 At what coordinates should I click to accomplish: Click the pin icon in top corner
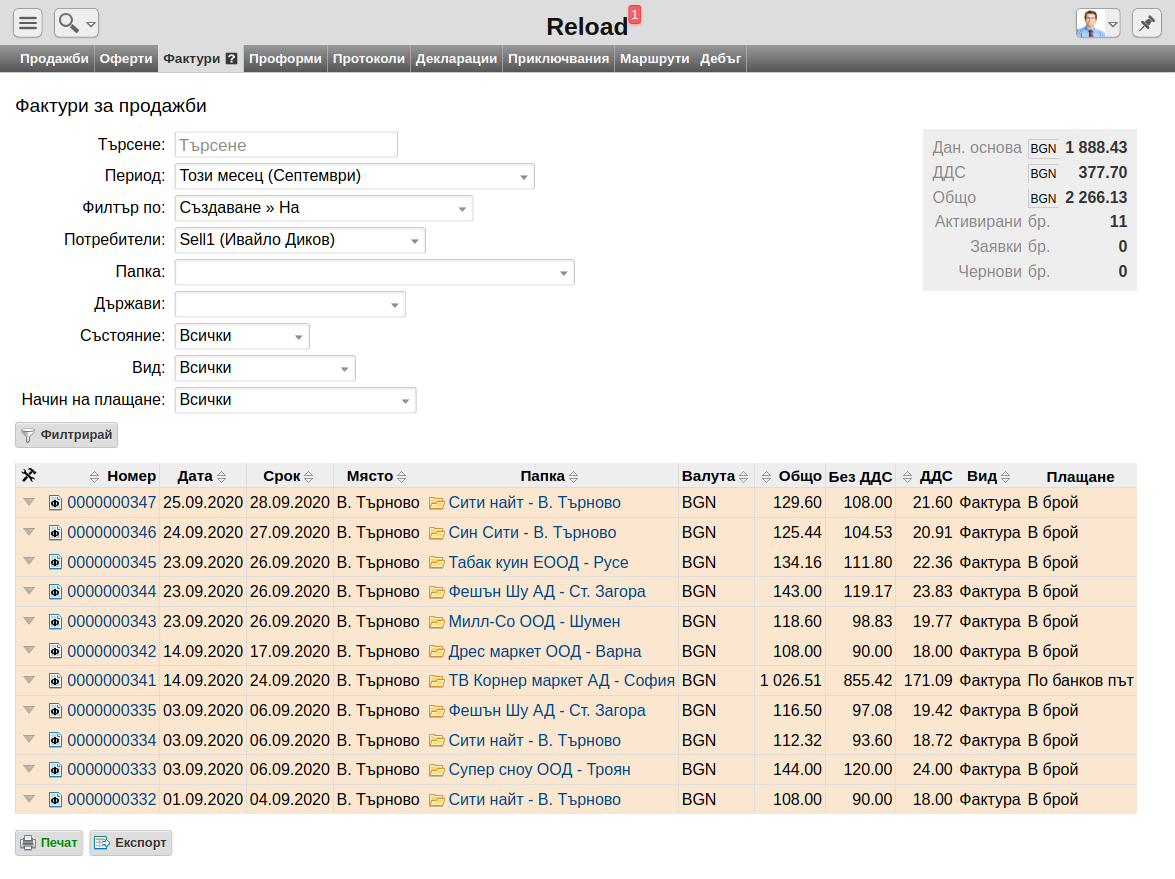(1146, 23)
